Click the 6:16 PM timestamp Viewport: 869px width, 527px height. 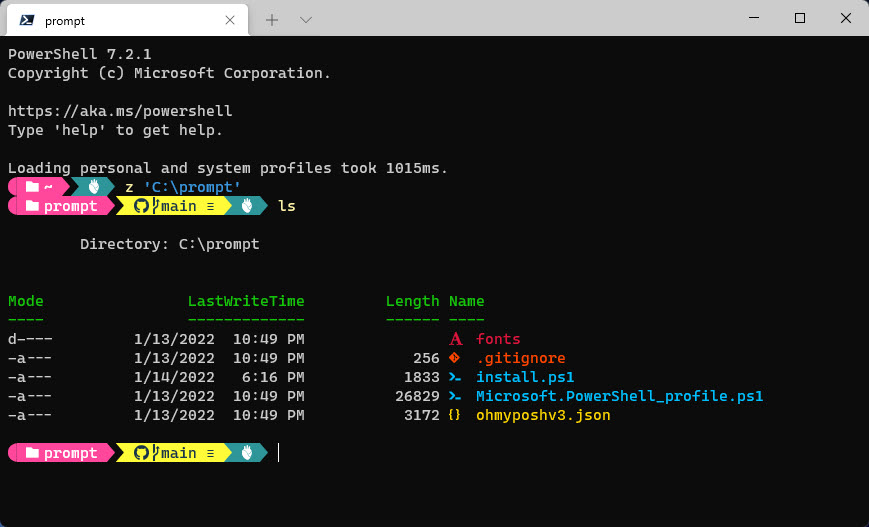pyautogui.click(x=273, y=377)
